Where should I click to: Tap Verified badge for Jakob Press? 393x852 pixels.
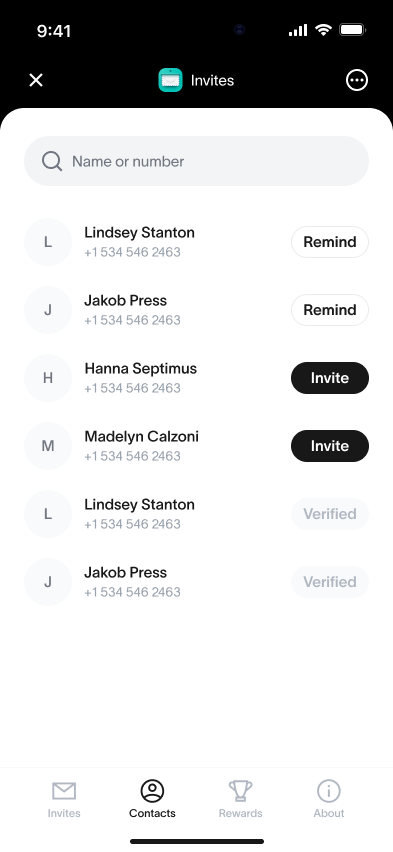point(330,581)
